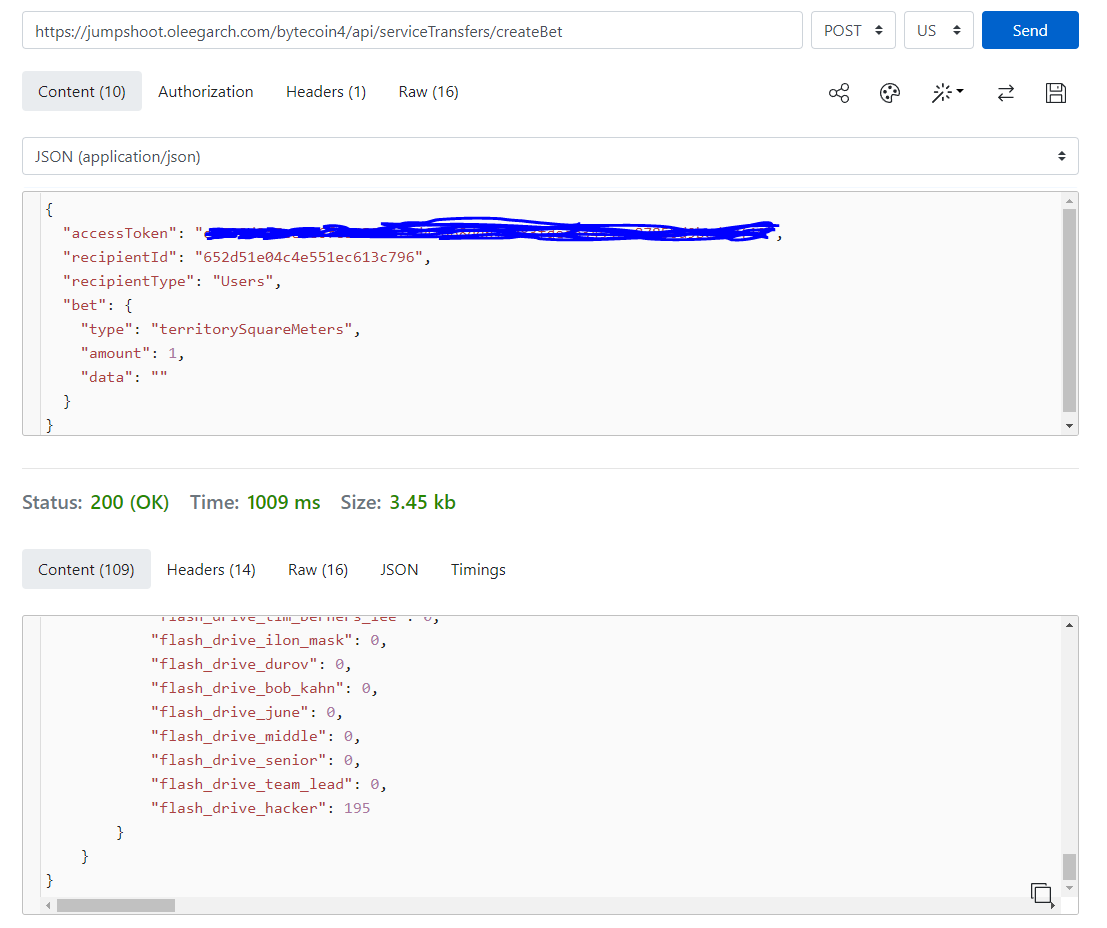Click response horizontal scrollbar left arrow
This screenshot has width=1107, height=928.
coord(48,905)
